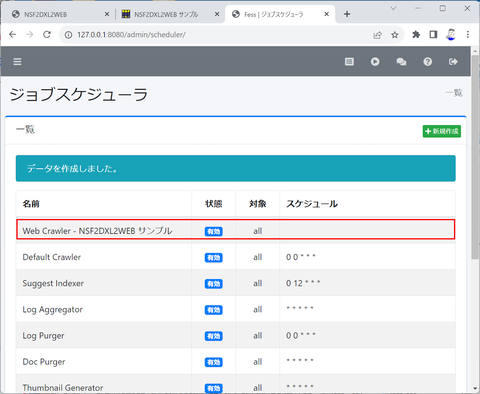Viewport: 480px width, 394px height.
Task: Open the extensions puzzle icon
Action: [x=416, y=34]
